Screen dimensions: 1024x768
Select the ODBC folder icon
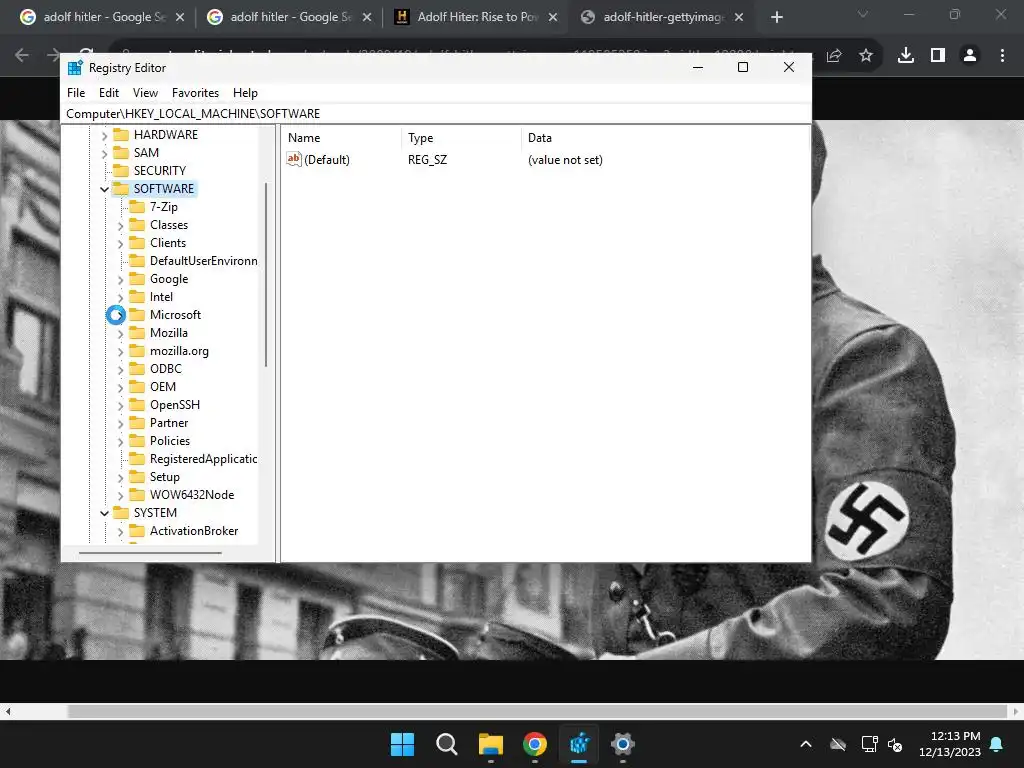point(137,368)
